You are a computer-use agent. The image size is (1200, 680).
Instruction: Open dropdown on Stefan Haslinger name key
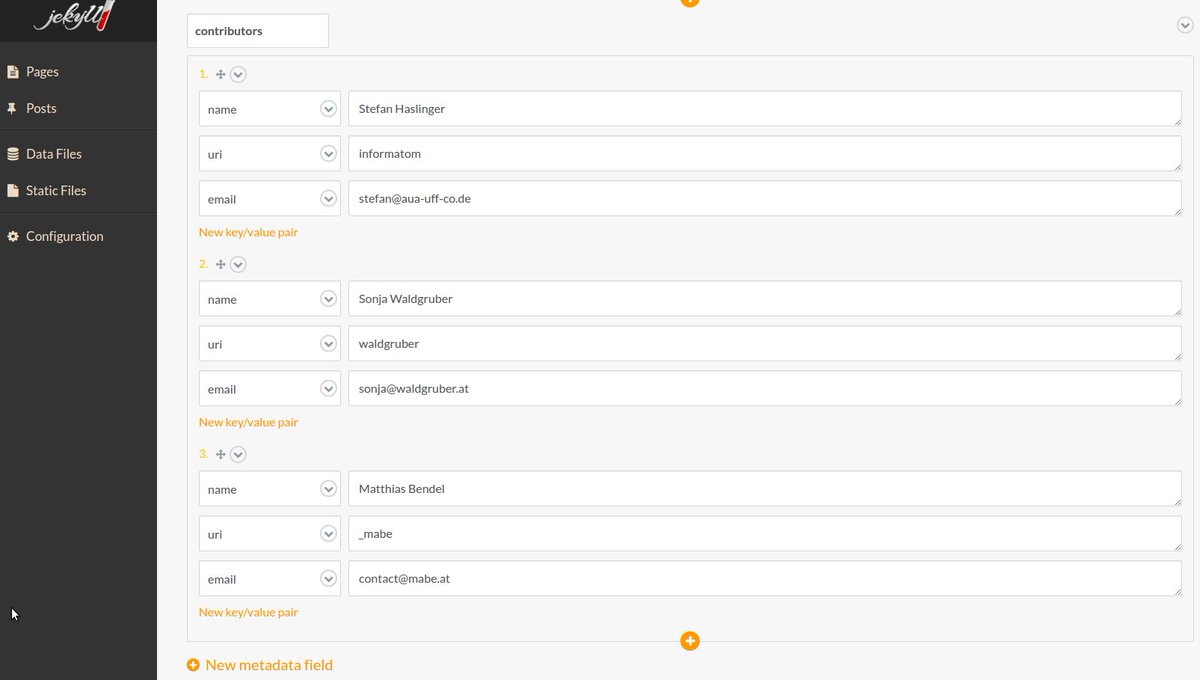[328, 109]
